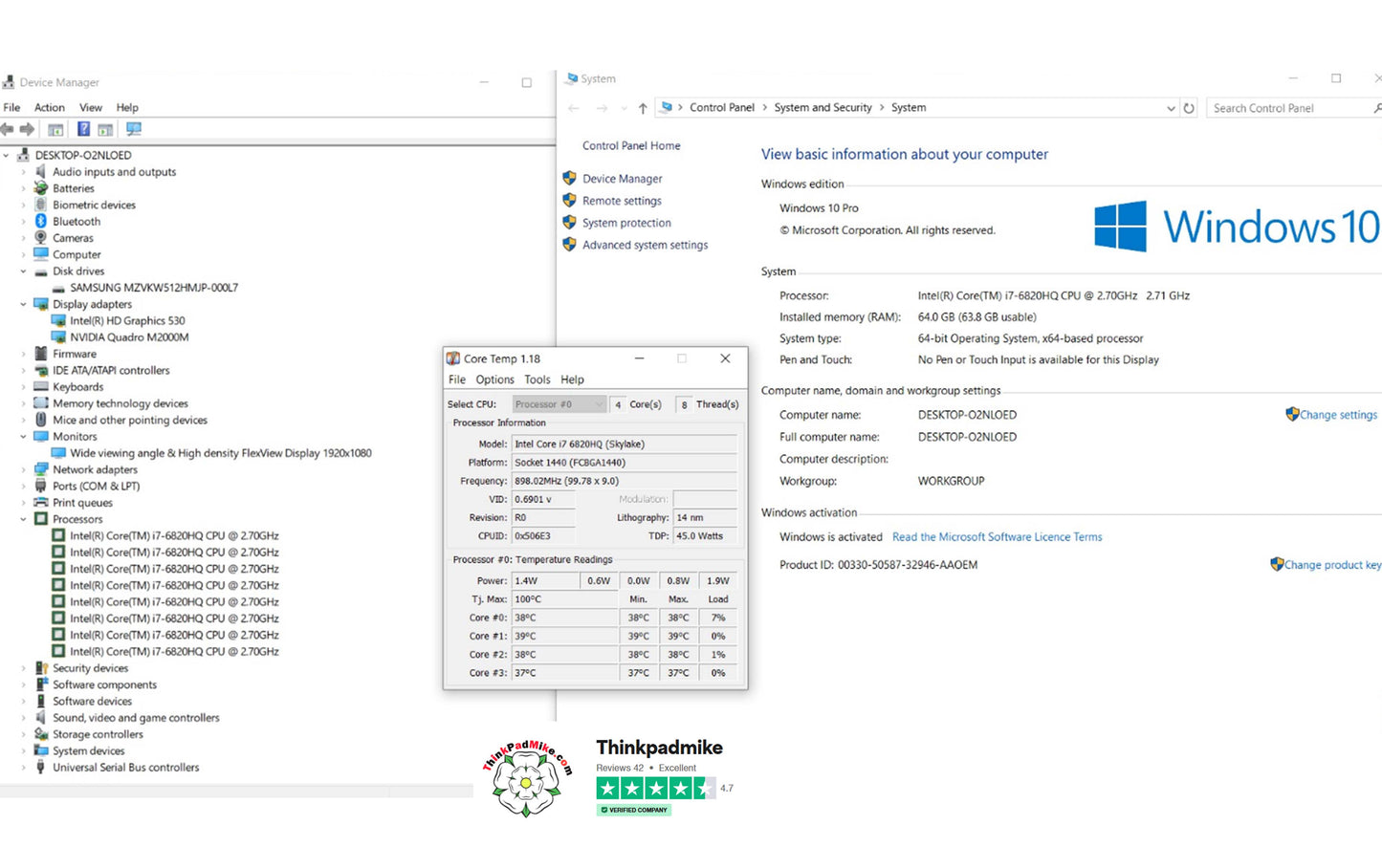Image resolution: width=1382 pixels, height=868 pixels.
Task: Open the File menu in Core Temp
Action: point(457,380)
